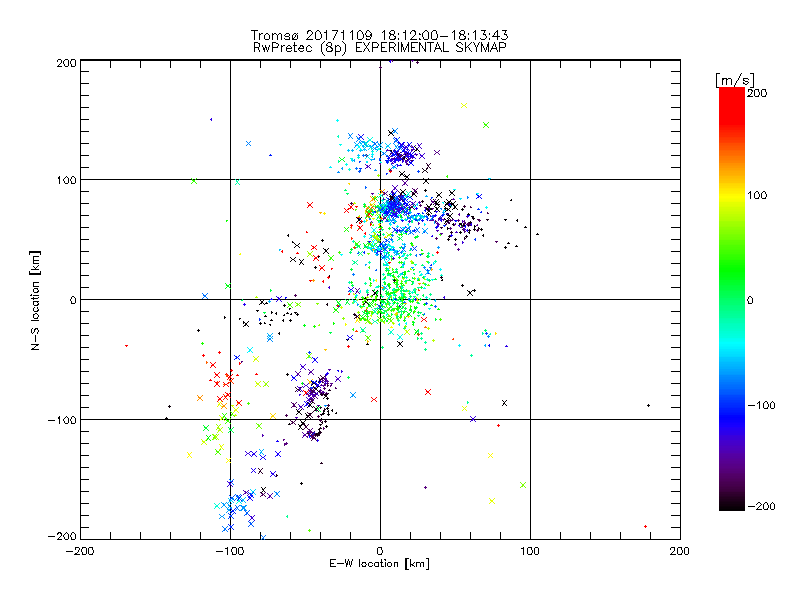Click the '[m/s]' colorbar unit label
Screen dimensions: 800x600
click(735, 80)
